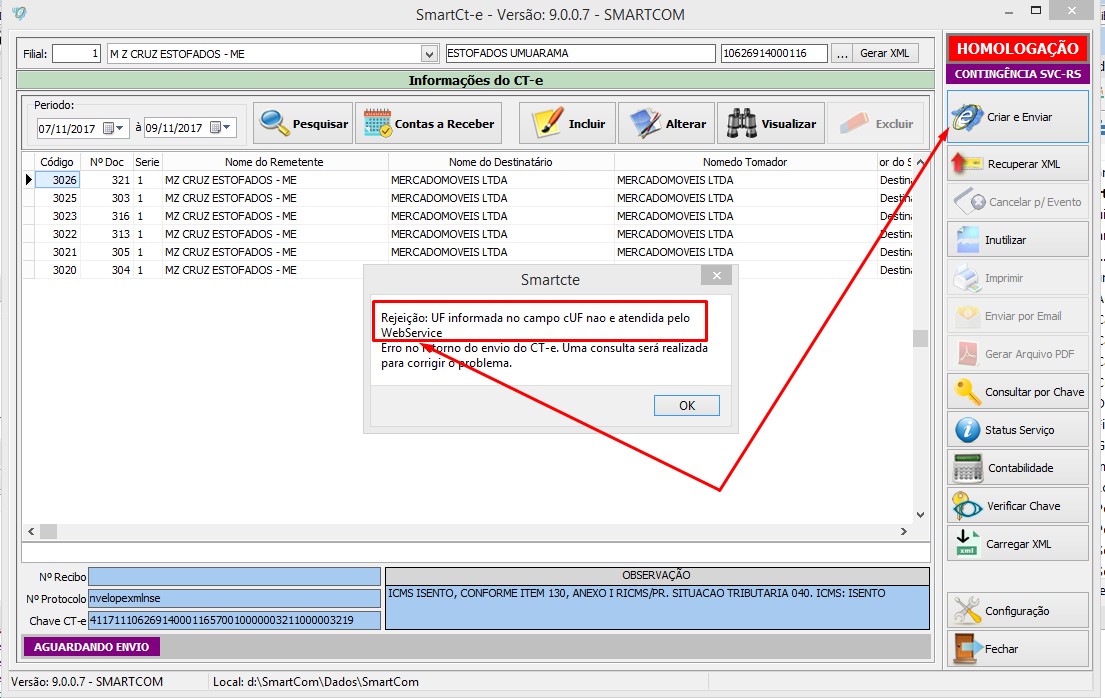Click Criar e Enviar globe icon

coord(967,117)
